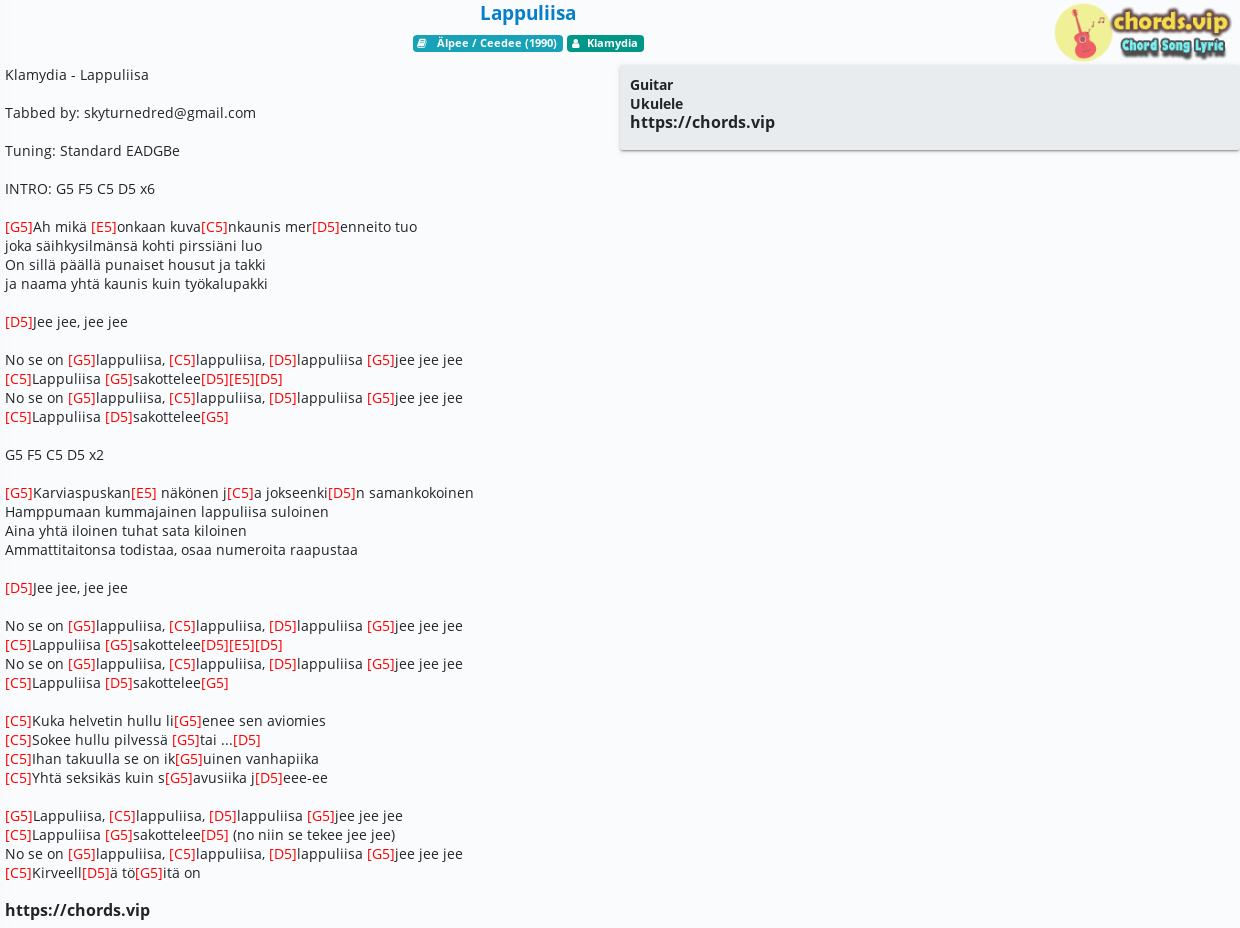Click the Lappuliisa song title

(x=528, y=13)
